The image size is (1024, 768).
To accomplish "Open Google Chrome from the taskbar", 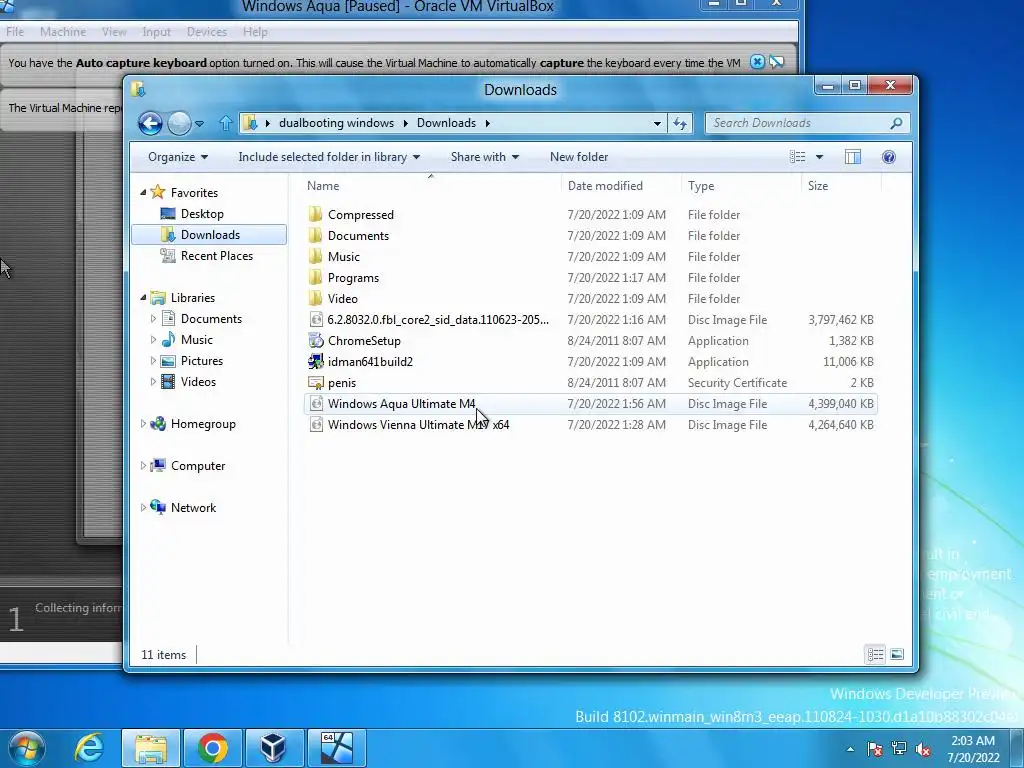I will [x=212, y=748].
